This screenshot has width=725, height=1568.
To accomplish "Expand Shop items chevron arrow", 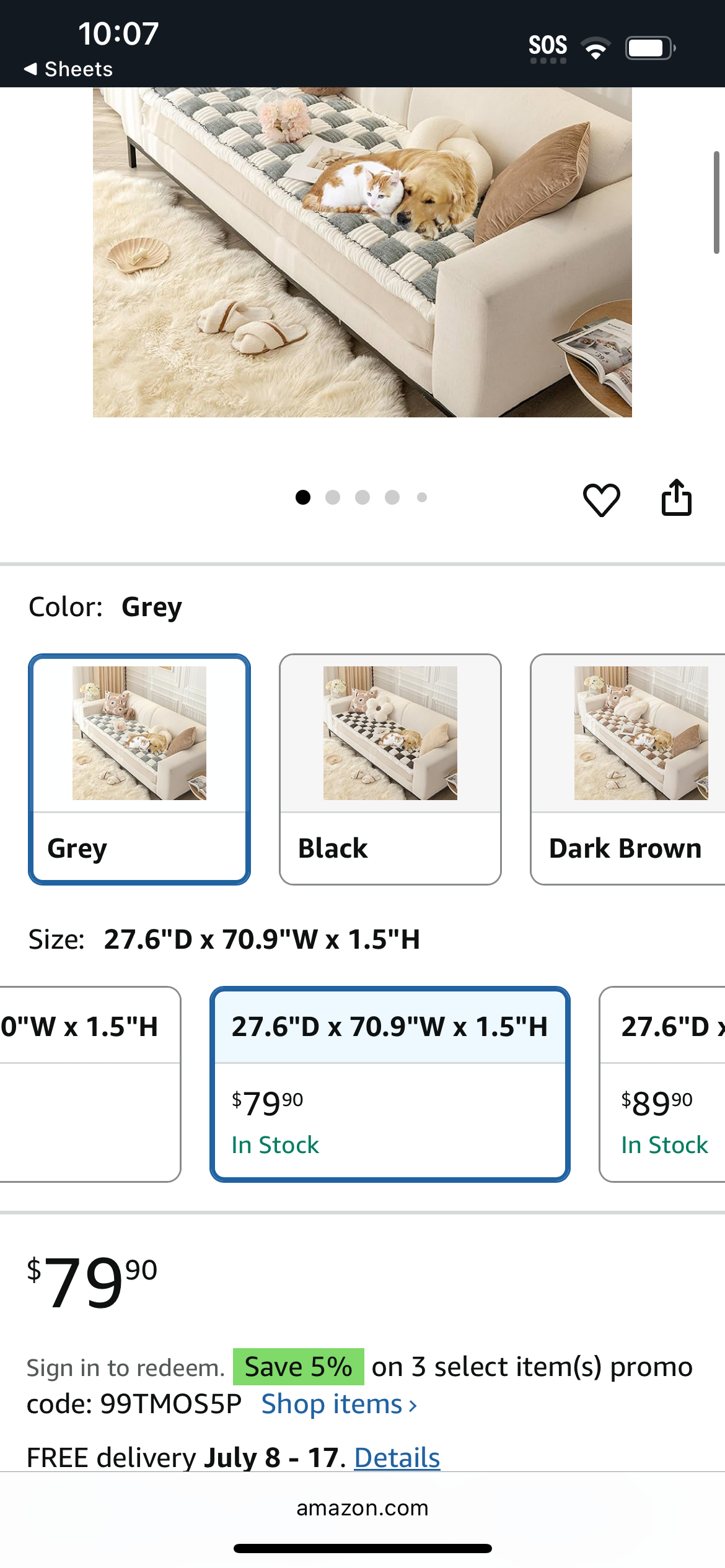I will coord(413,1406).
